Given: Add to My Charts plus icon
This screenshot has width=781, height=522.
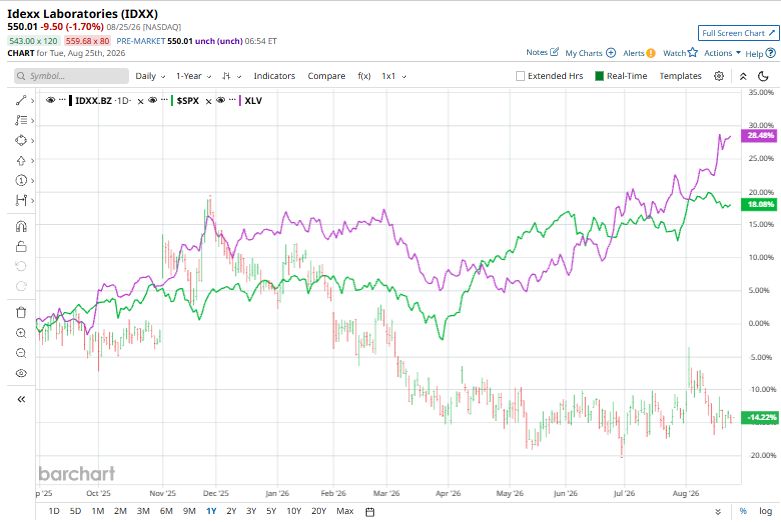Looking at the screenshot, I should pyautogui.click(x=611, y=53).
